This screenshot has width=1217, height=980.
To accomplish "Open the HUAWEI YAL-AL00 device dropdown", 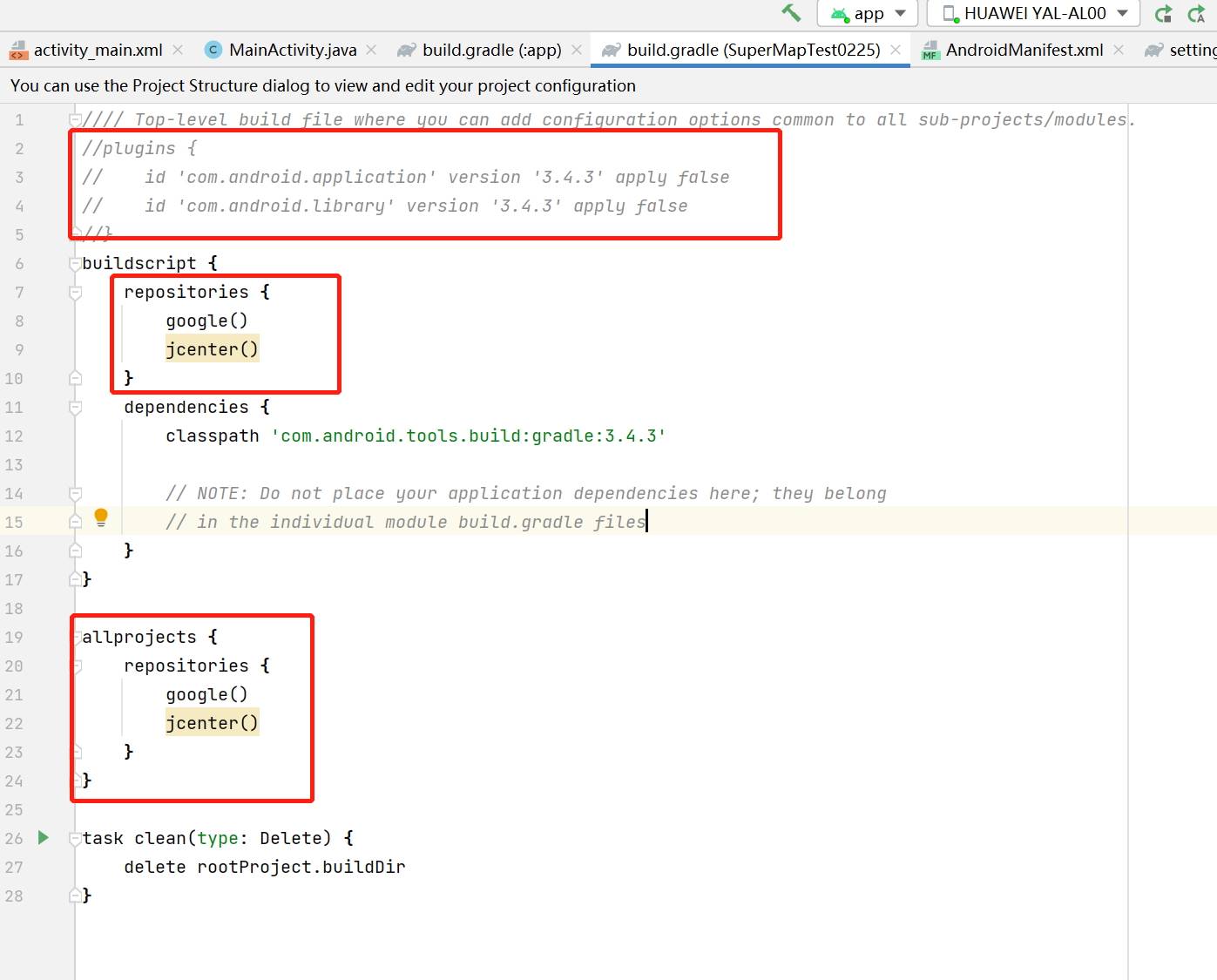I will click(1034, 13).
